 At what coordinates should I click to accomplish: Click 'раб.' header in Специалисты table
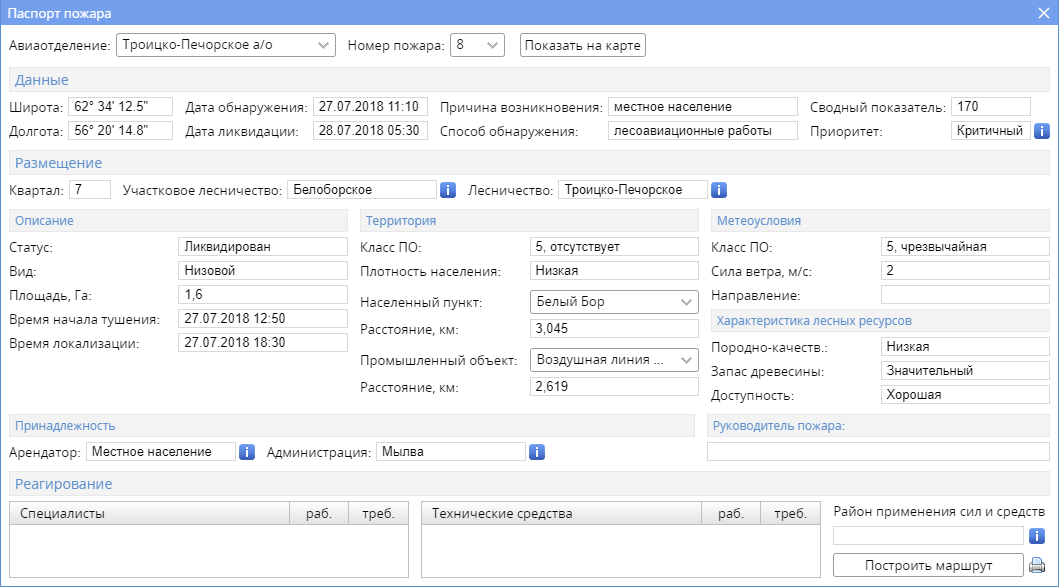[x=319, y=513]
